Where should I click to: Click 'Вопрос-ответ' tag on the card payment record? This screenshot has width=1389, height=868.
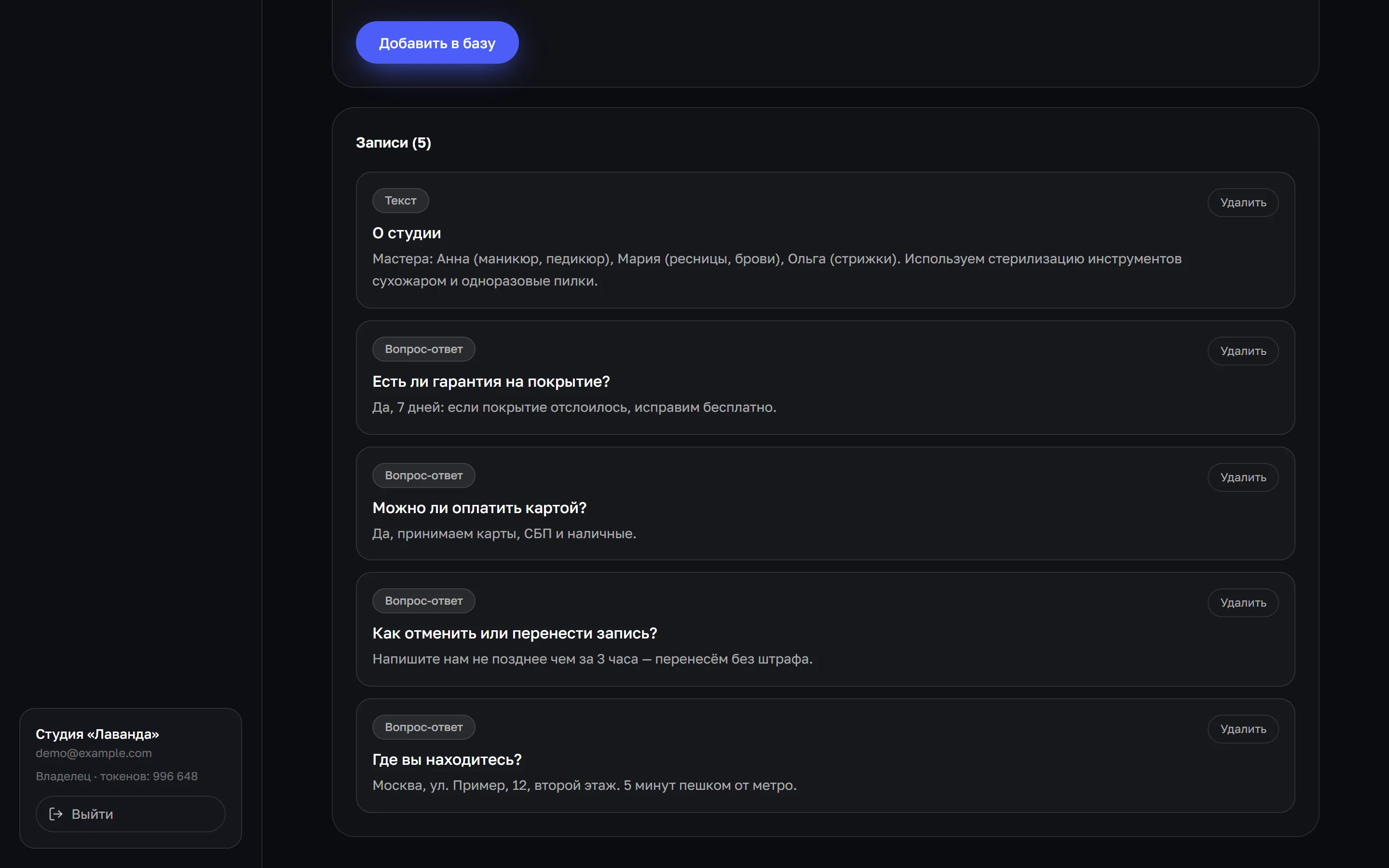pos(423,475)
